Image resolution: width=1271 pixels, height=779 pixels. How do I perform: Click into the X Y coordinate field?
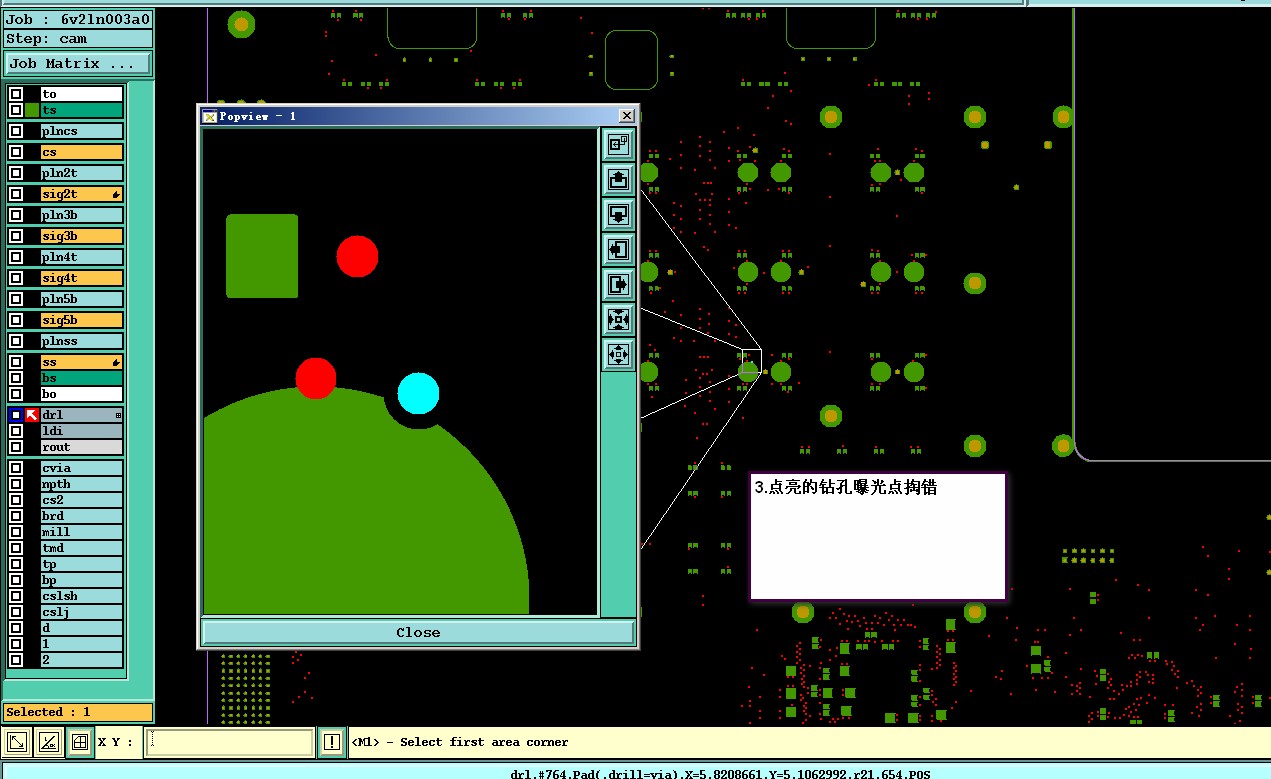click(229, 742)
